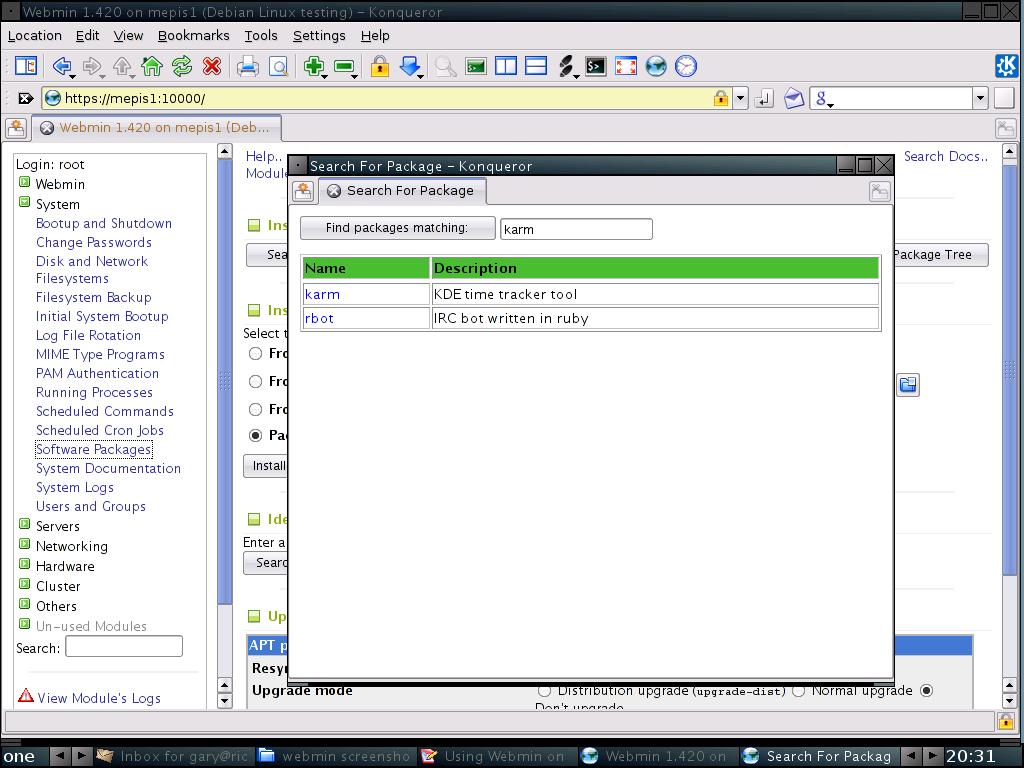
Task: Open the Edit menu
Action: pyautogui.click(x=87, y=36)
